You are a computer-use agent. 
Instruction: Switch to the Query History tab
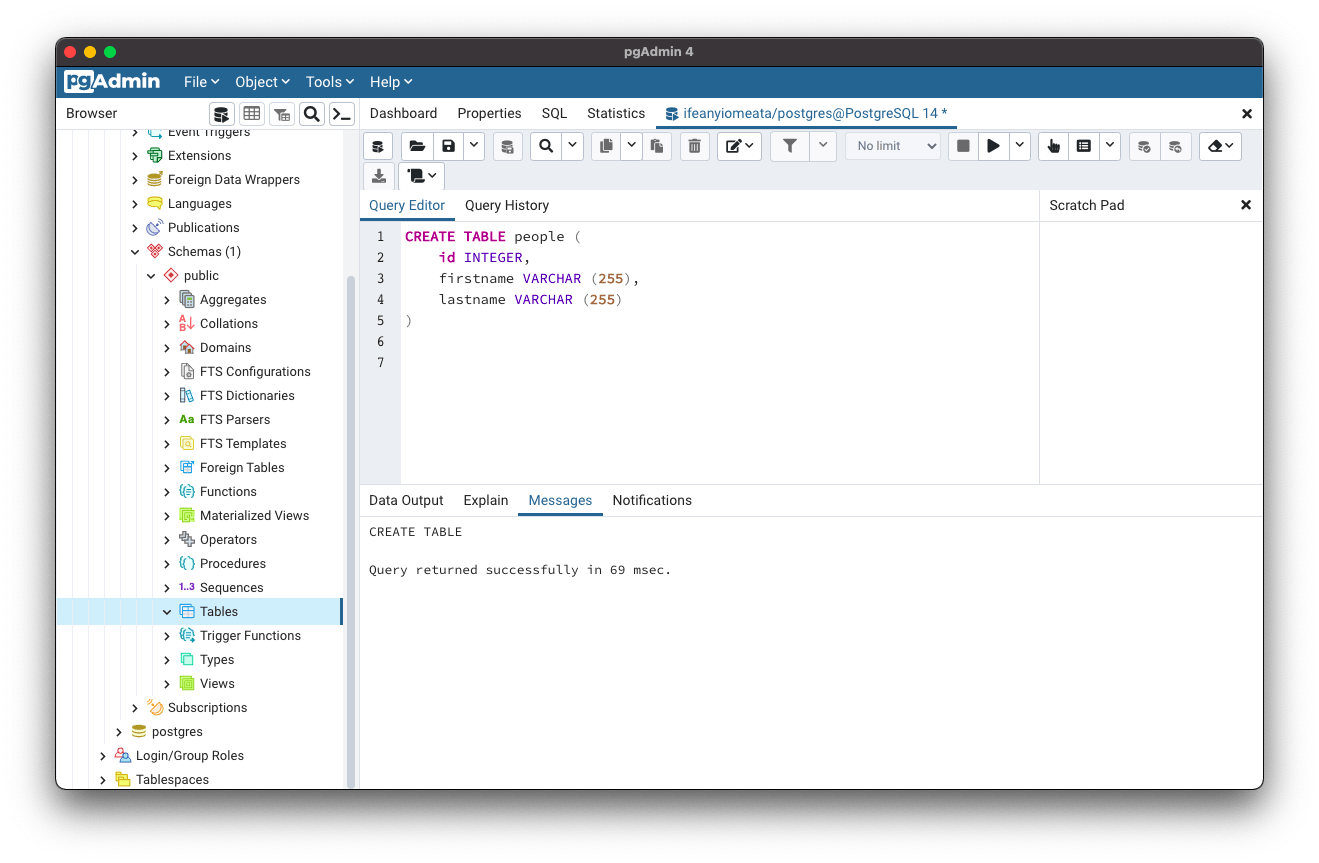507,205
